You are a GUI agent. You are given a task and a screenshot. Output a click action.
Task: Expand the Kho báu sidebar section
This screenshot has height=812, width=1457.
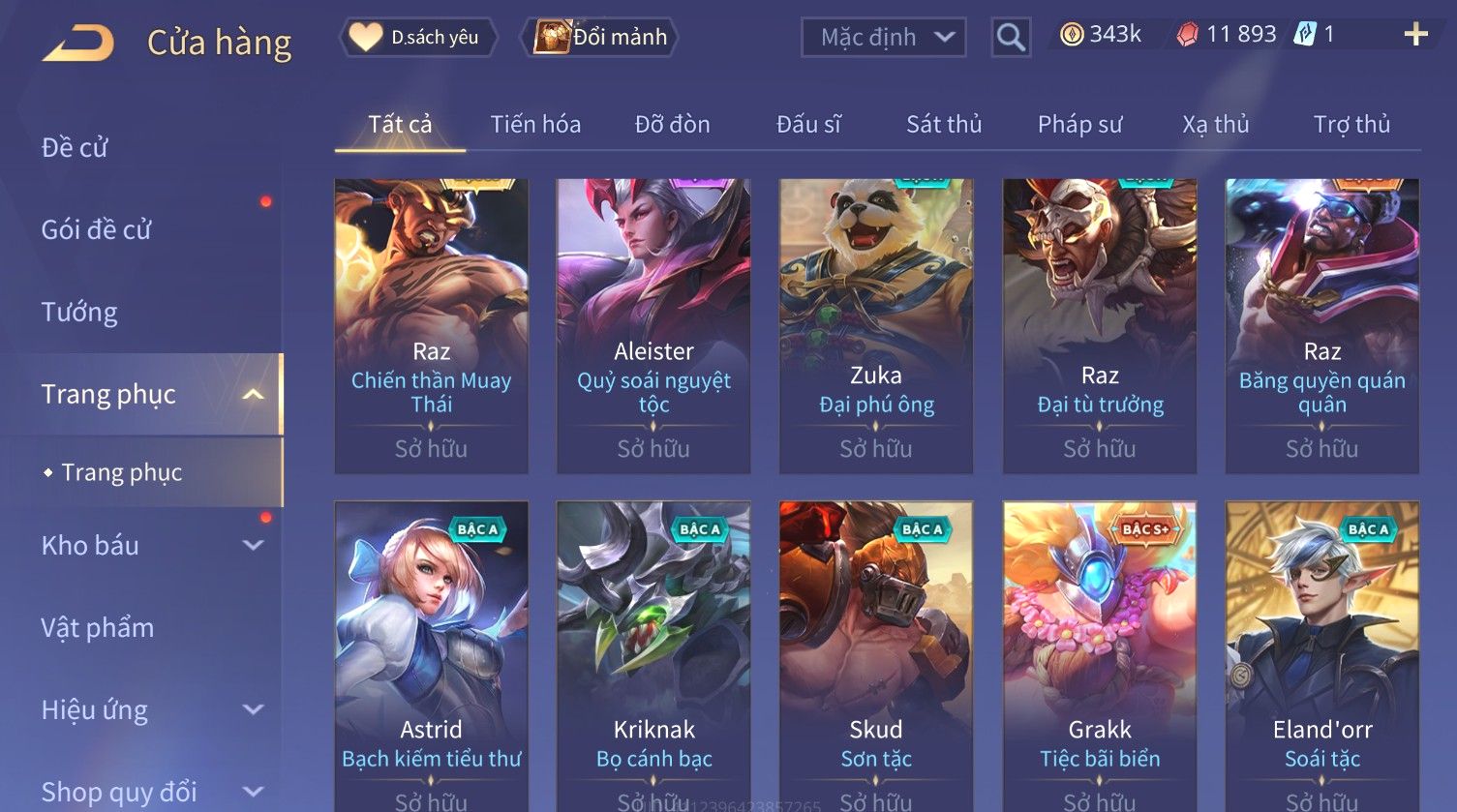point(254,545)
